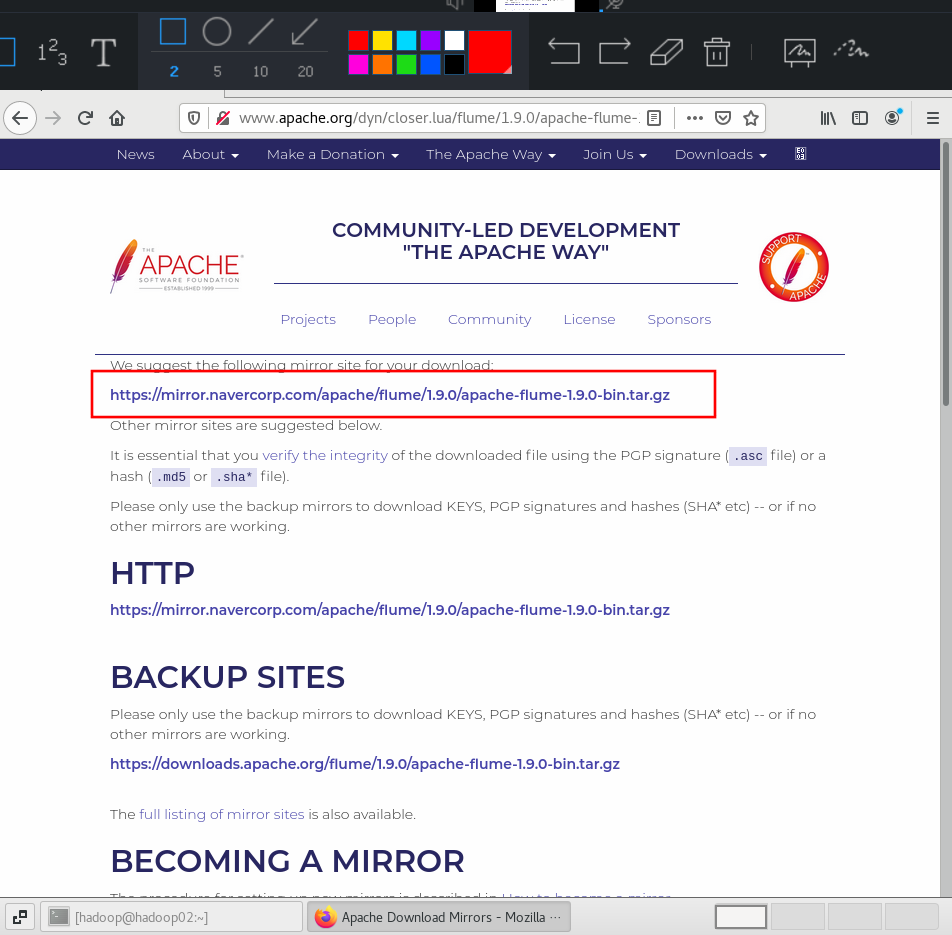952x935 pixels.
Task: Undo the last annotation
Action: tap(563, 51)
